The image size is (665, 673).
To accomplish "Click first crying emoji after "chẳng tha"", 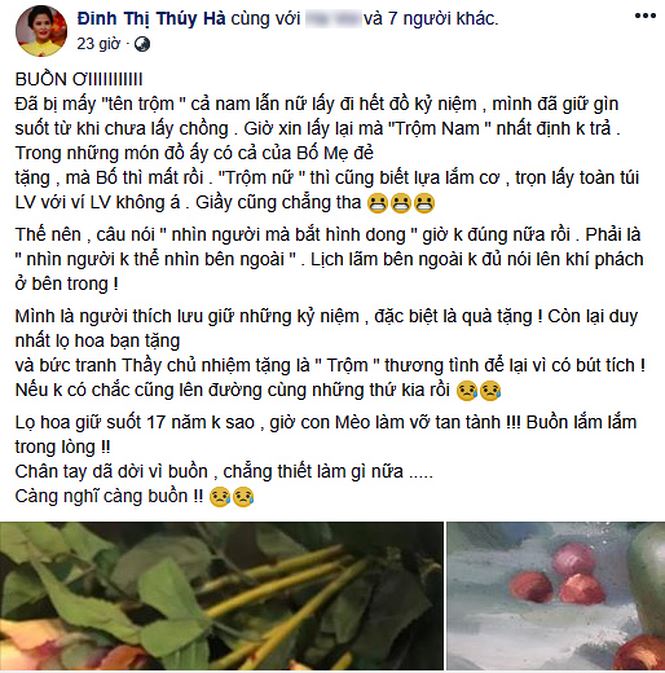I will [x=377, y=203].
